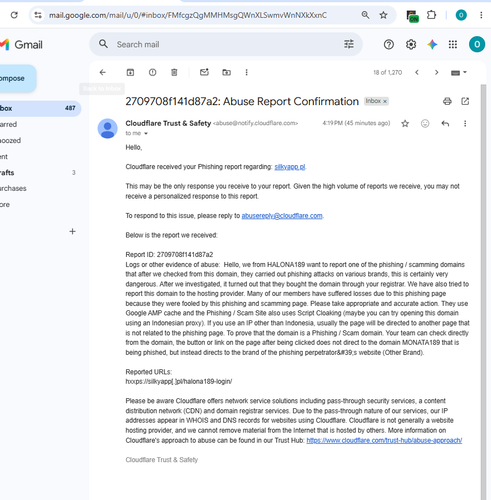Open the Chrome profile avatar in toolbar
Viewport: 491px width, 500px height.
point(461,15)
